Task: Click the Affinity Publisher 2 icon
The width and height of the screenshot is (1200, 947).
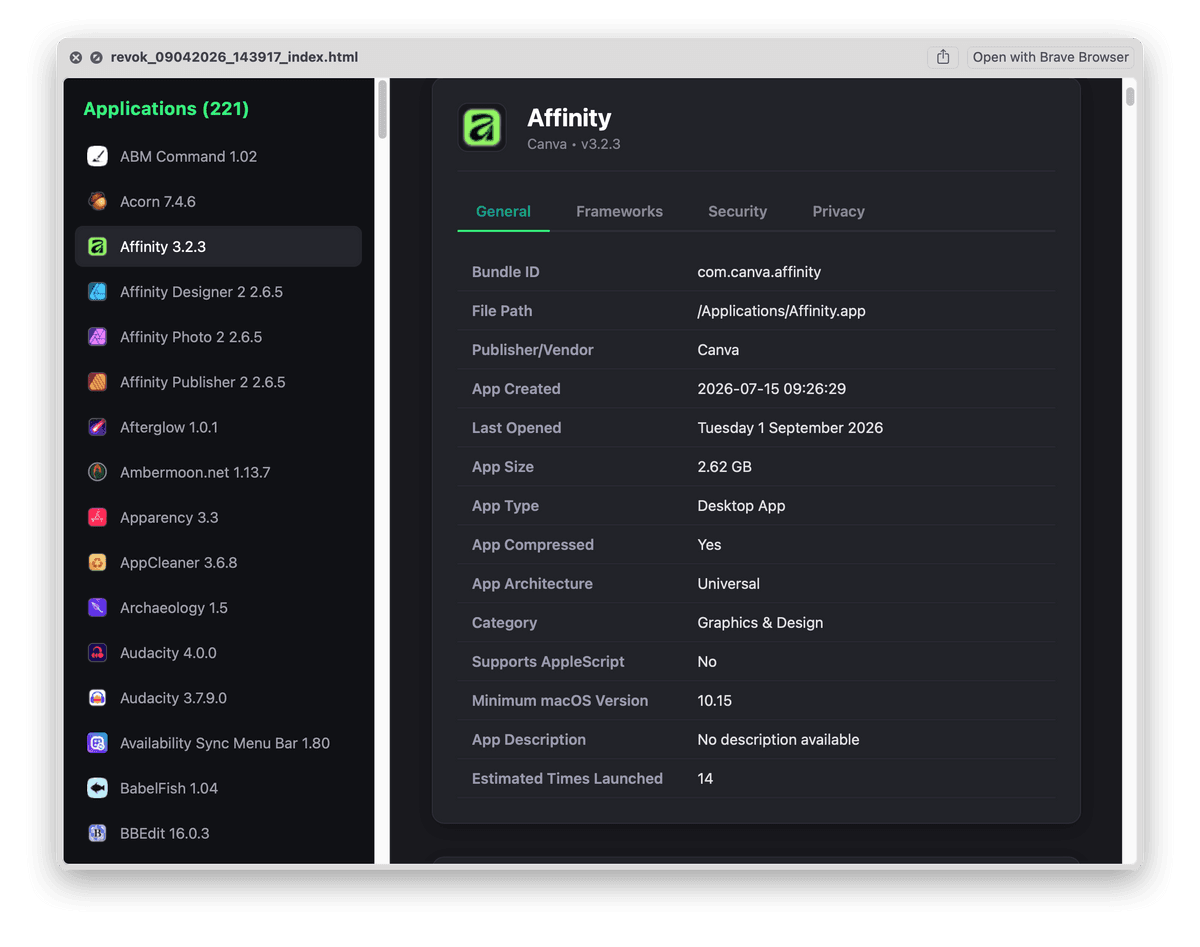Action: click(x=97, y=382)
